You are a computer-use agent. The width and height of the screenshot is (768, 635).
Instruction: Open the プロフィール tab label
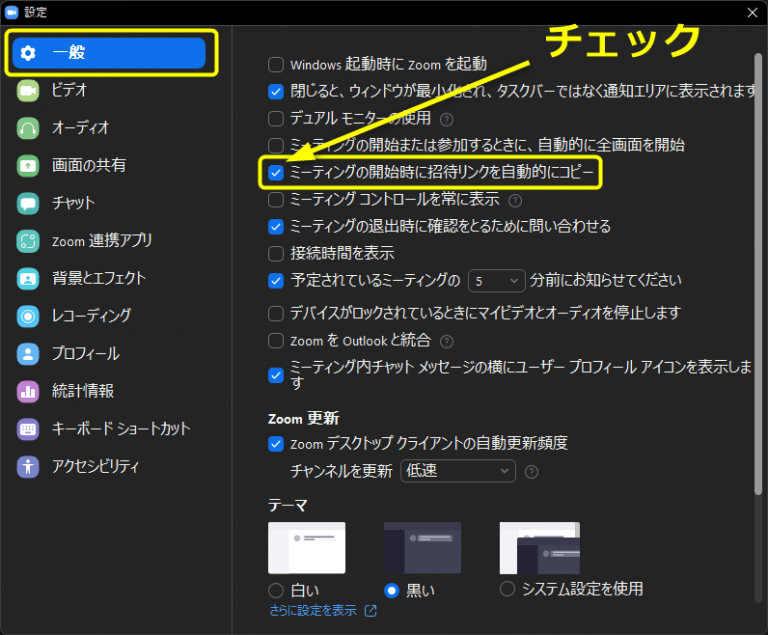point(86,354)
